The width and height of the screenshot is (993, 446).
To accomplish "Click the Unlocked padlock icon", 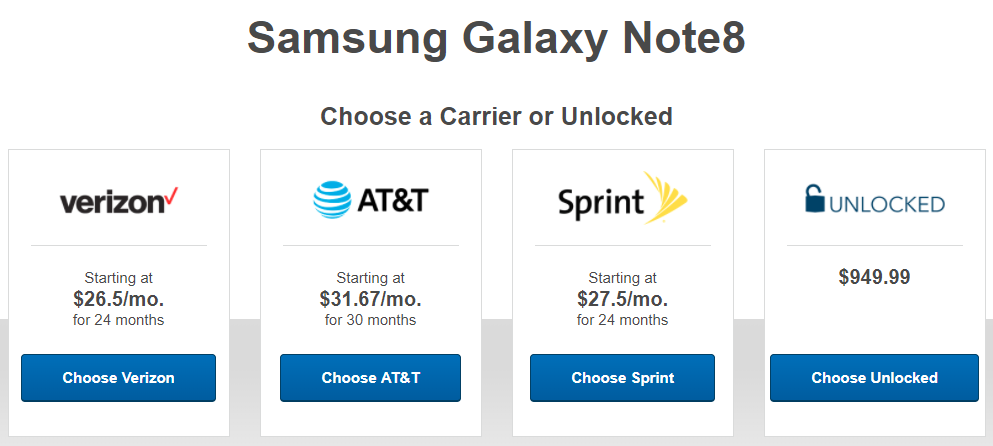I will click(816, 198).
